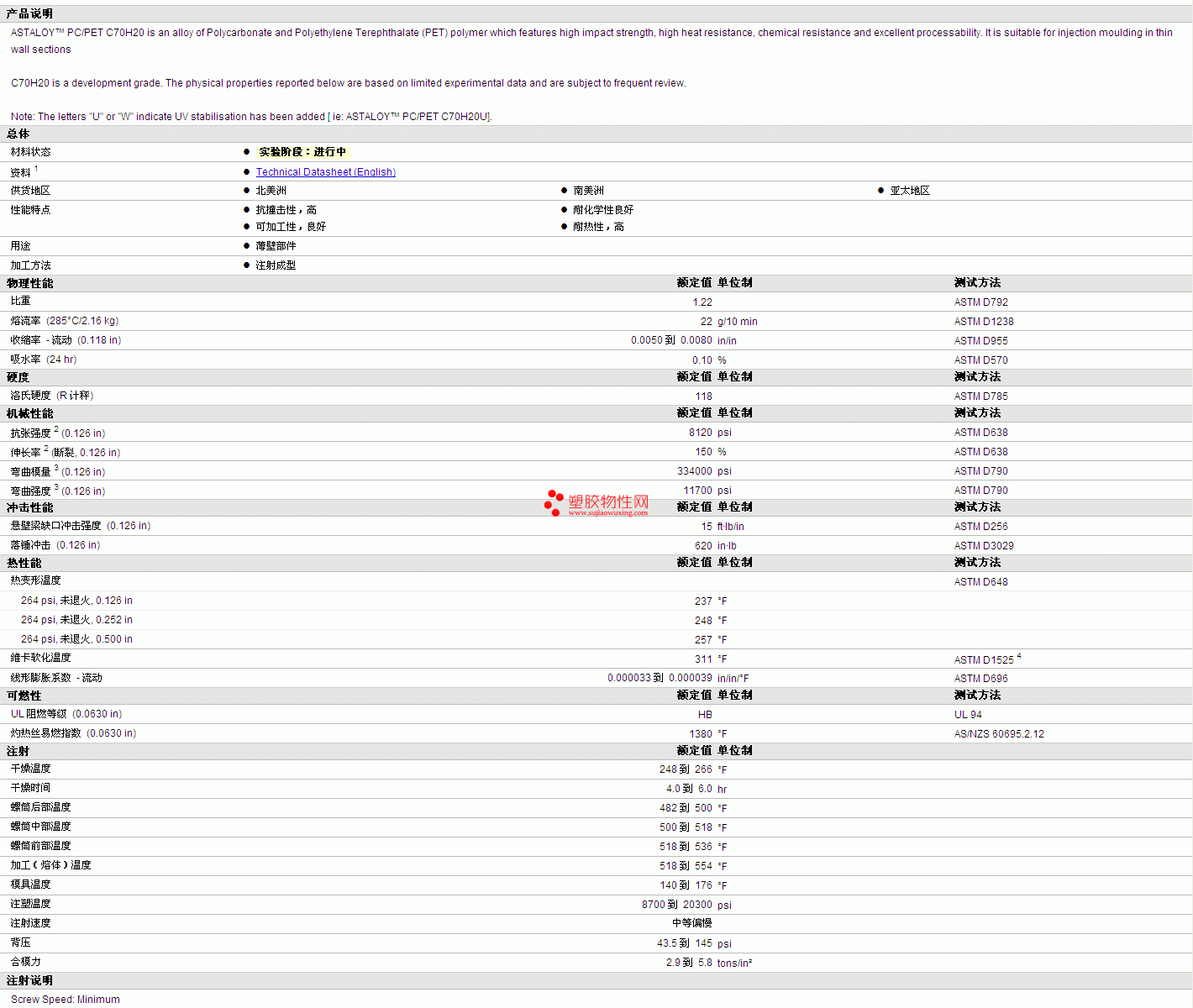Click the feature '耐热性，高'
Screen dimensions: 1193x1008
(x=599, y=227)
